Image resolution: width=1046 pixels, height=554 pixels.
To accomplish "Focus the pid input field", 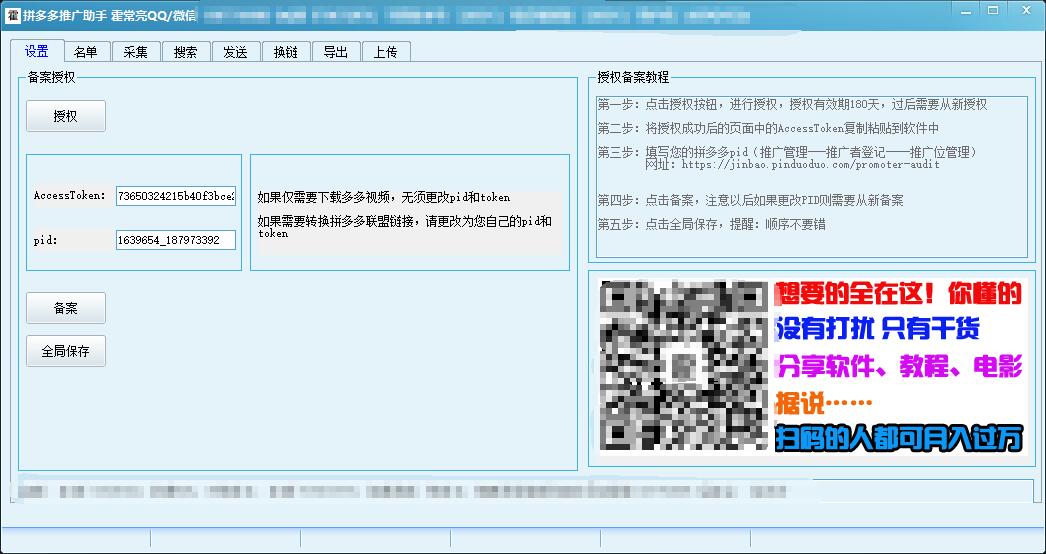I will 175,240.
